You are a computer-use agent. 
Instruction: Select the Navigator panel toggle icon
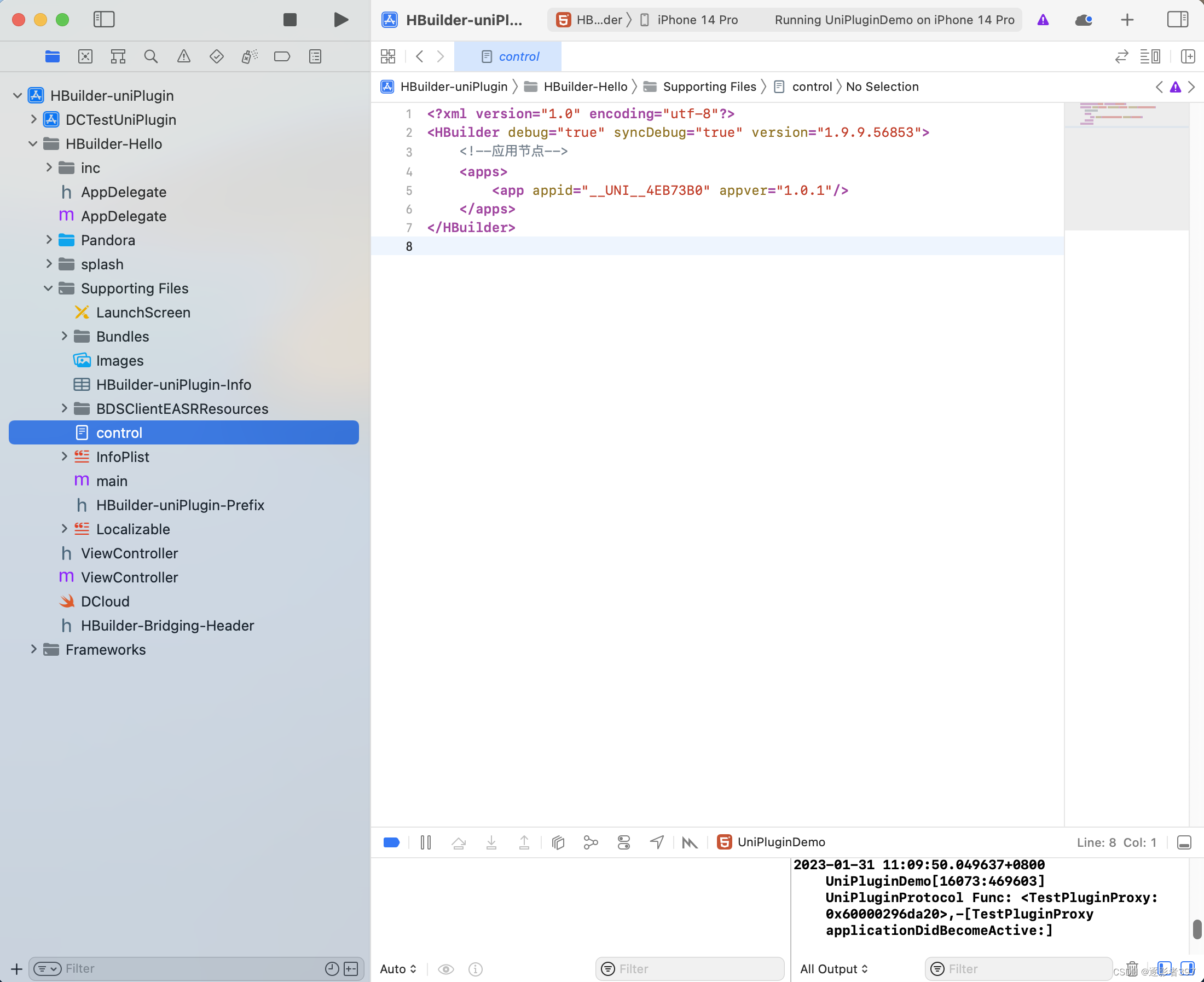pyautogui.click(x=103, y=18)
